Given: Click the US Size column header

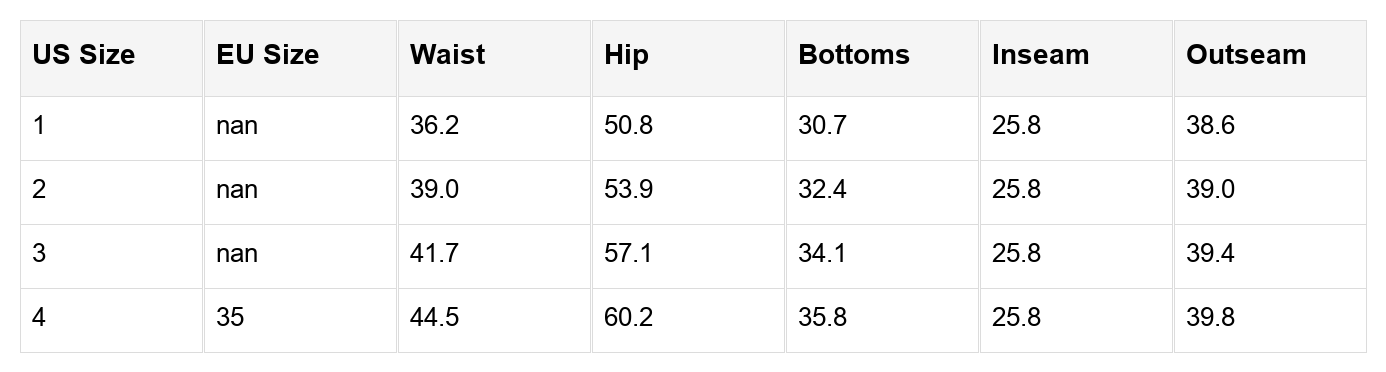Looking at the screenshot, I should pyautogui.click(x=112, y=58).
